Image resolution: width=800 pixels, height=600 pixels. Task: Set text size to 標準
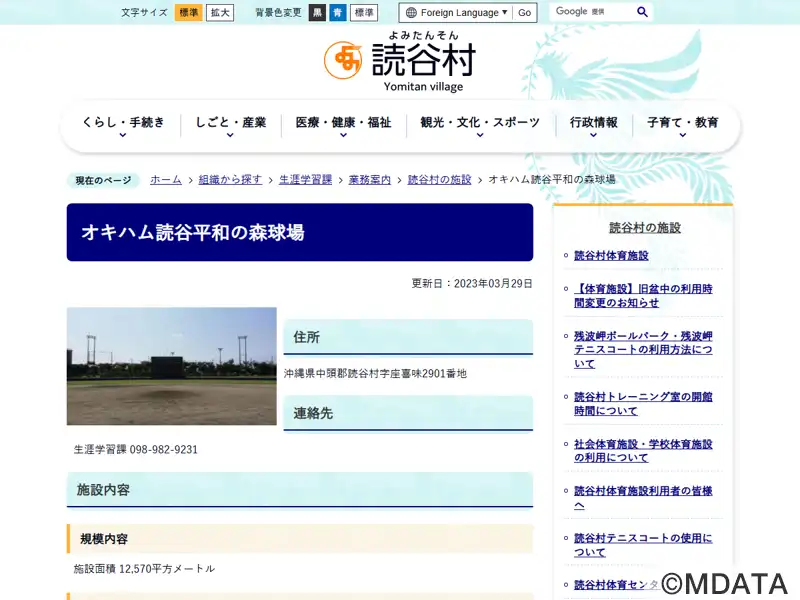(188, 13)
